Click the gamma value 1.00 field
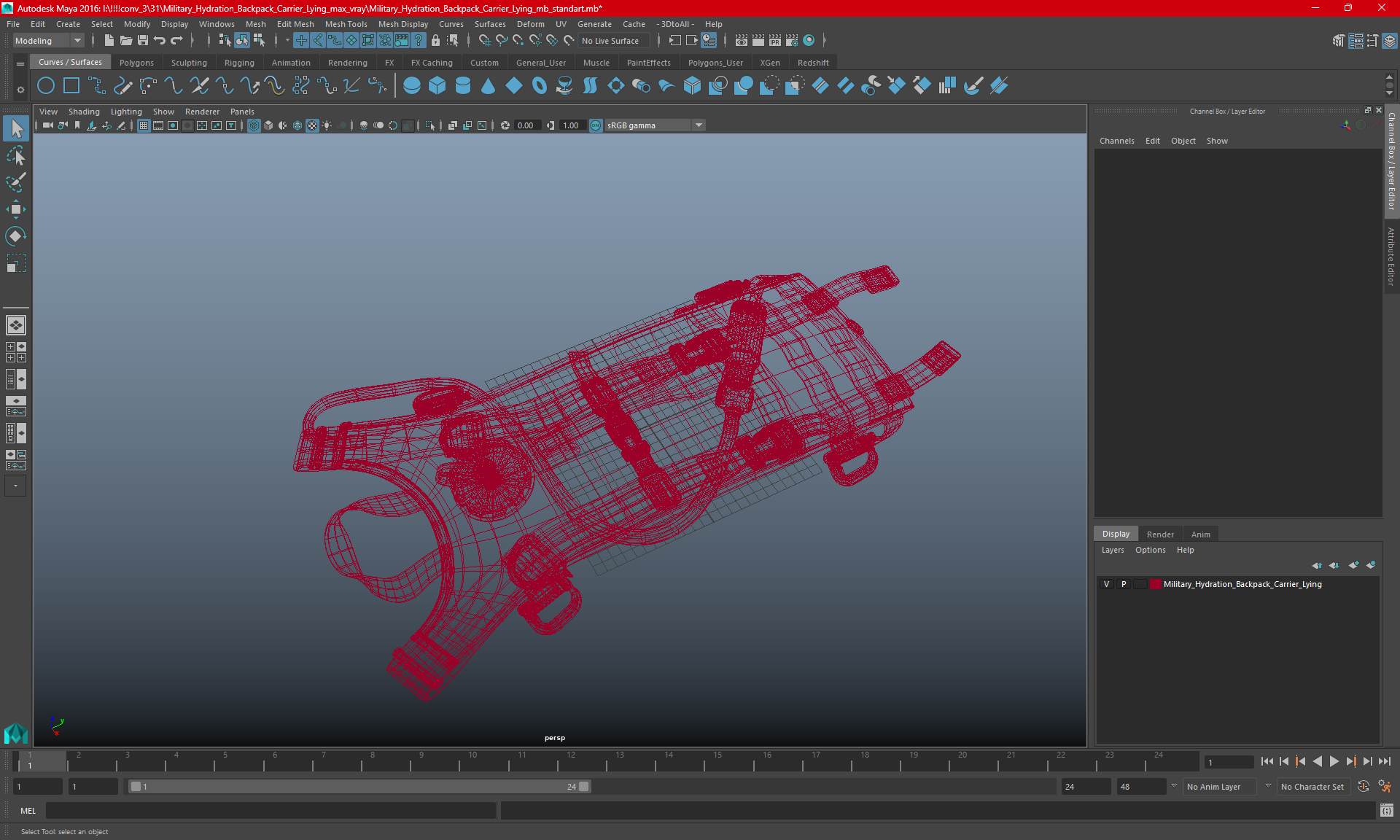 click(572, 125)
